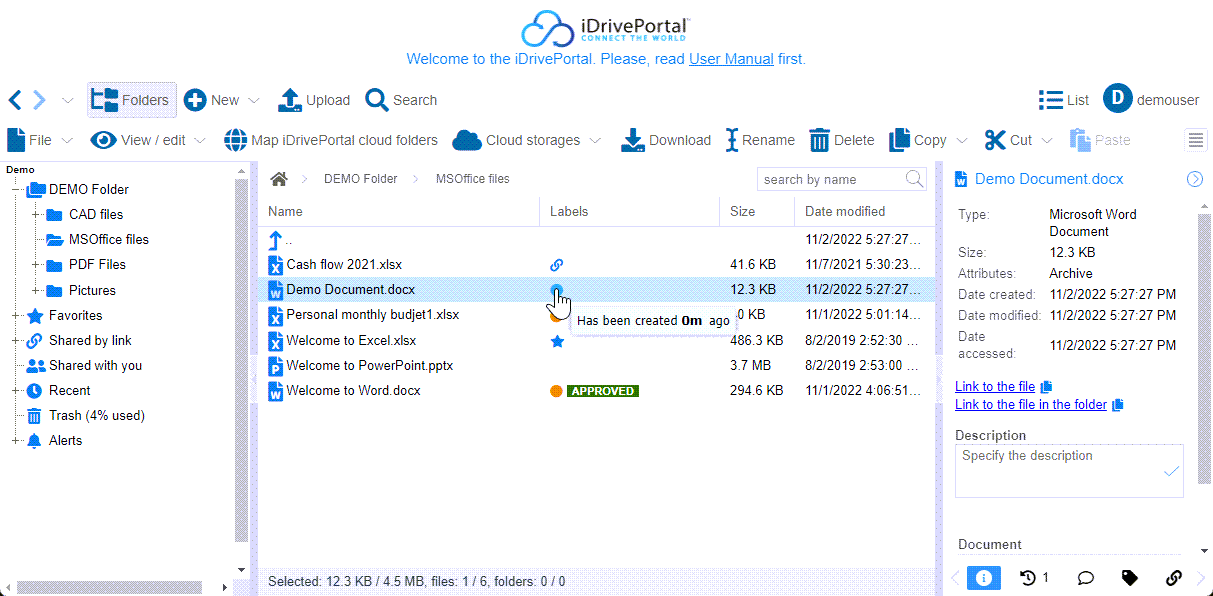Image resolution: width=1213 pixels, height=596 pixels.
Task: Click the orange label dot on Welcome to Word.docx
Action: pos(556,391)
